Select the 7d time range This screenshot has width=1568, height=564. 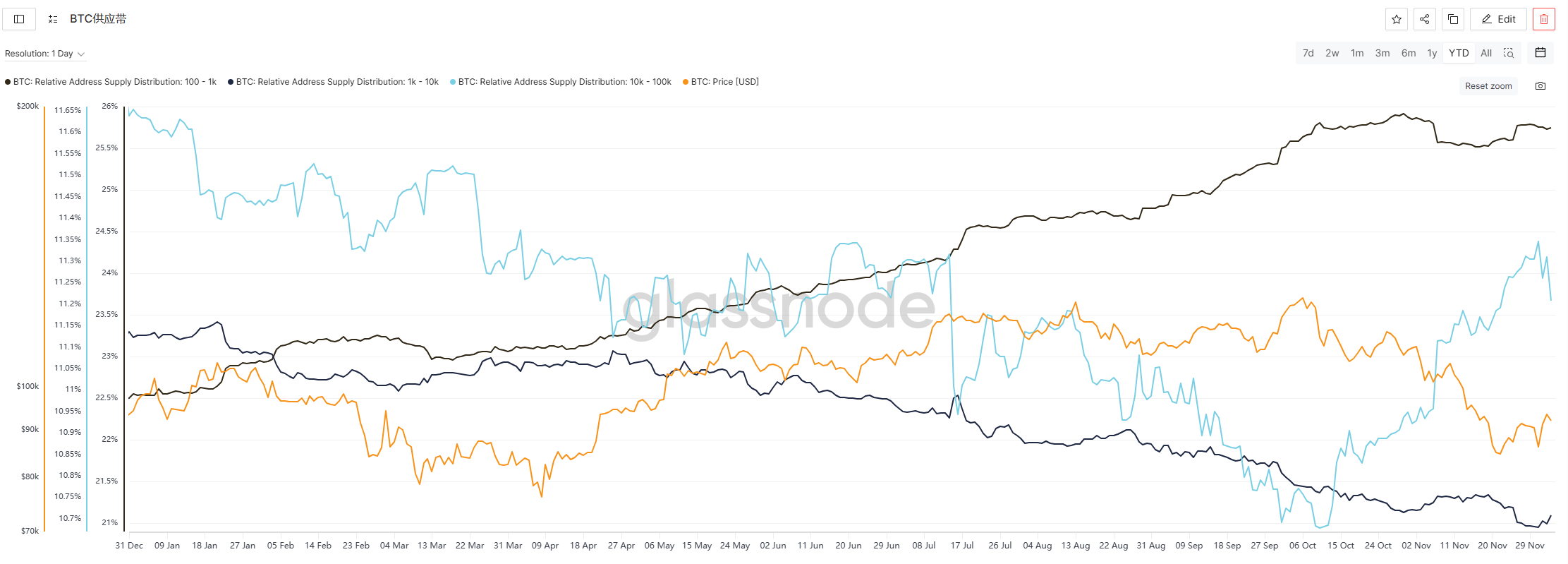click(x=1308, y=53)
